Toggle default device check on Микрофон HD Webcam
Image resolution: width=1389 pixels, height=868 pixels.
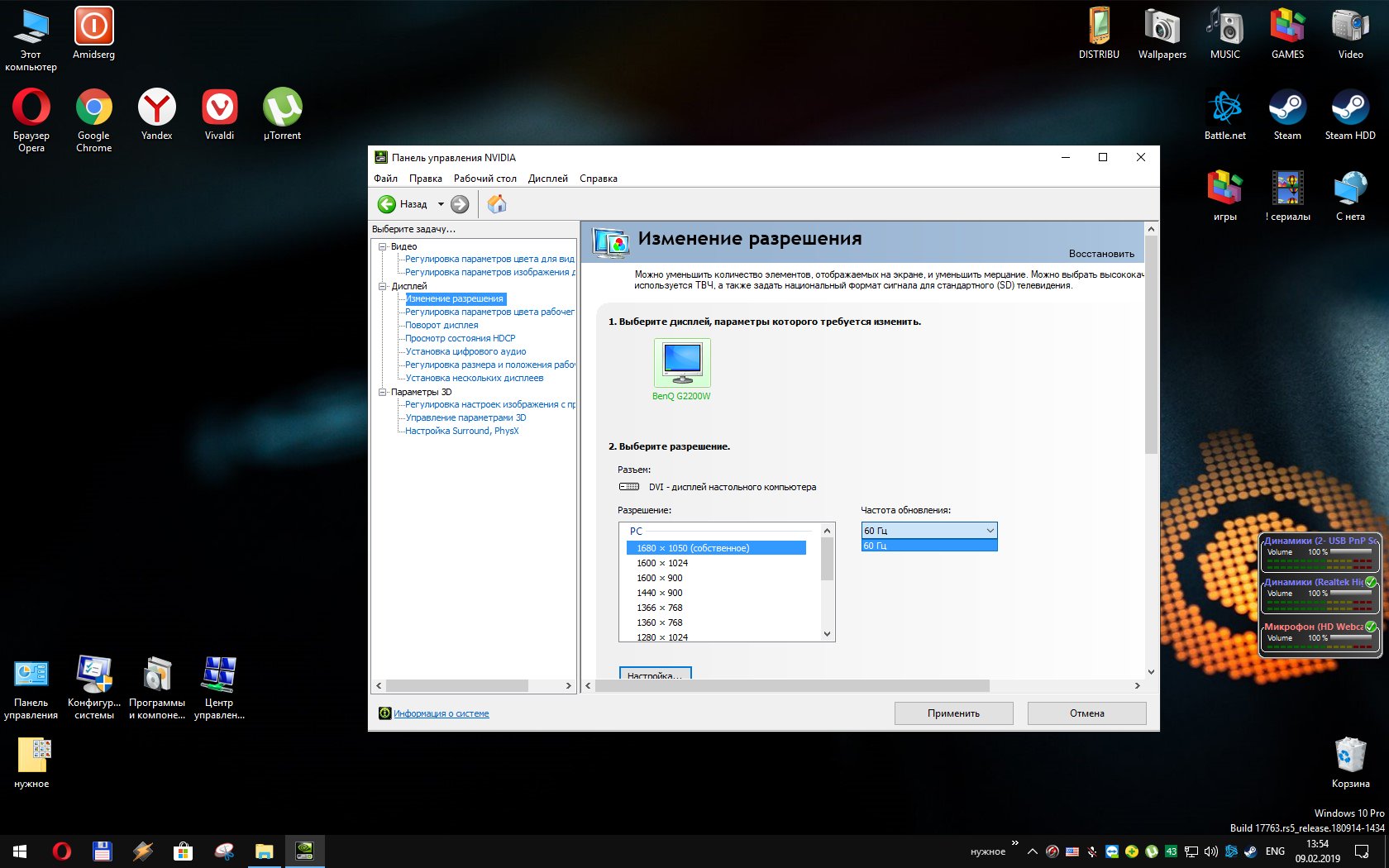pyautogui.click(x=1371, y=627)
